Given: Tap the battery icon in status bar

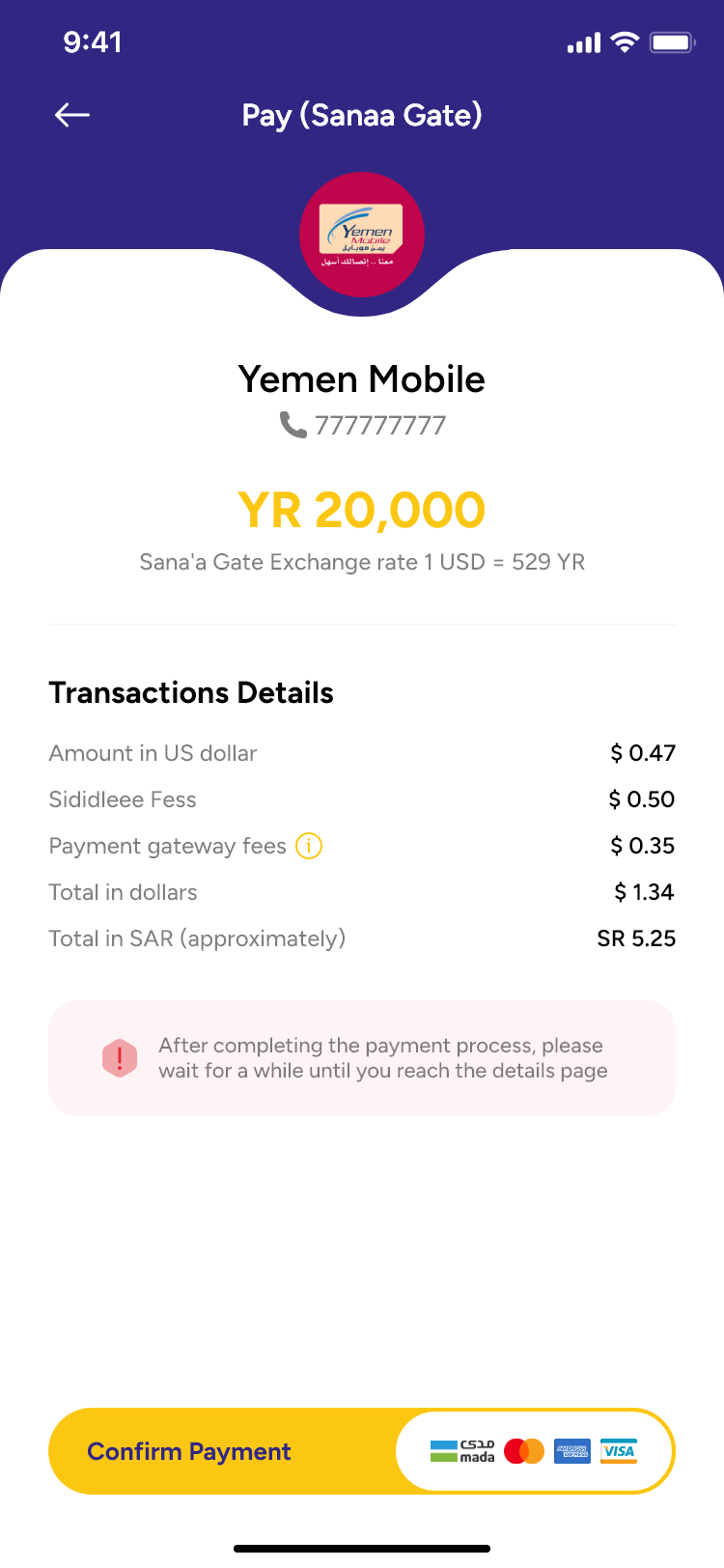Looking at the screenshot, I should [672, 42].
